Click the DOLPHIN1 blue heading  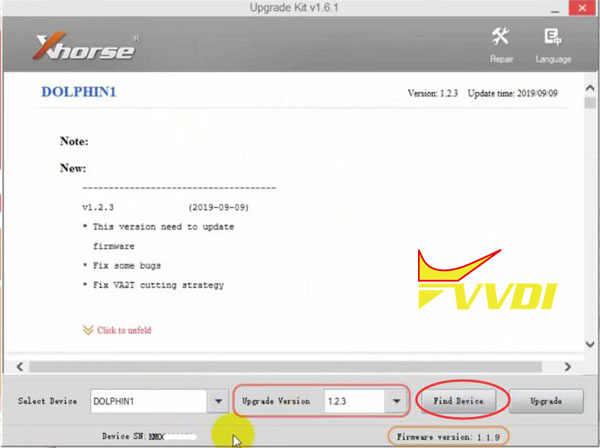tap(78, 92)
